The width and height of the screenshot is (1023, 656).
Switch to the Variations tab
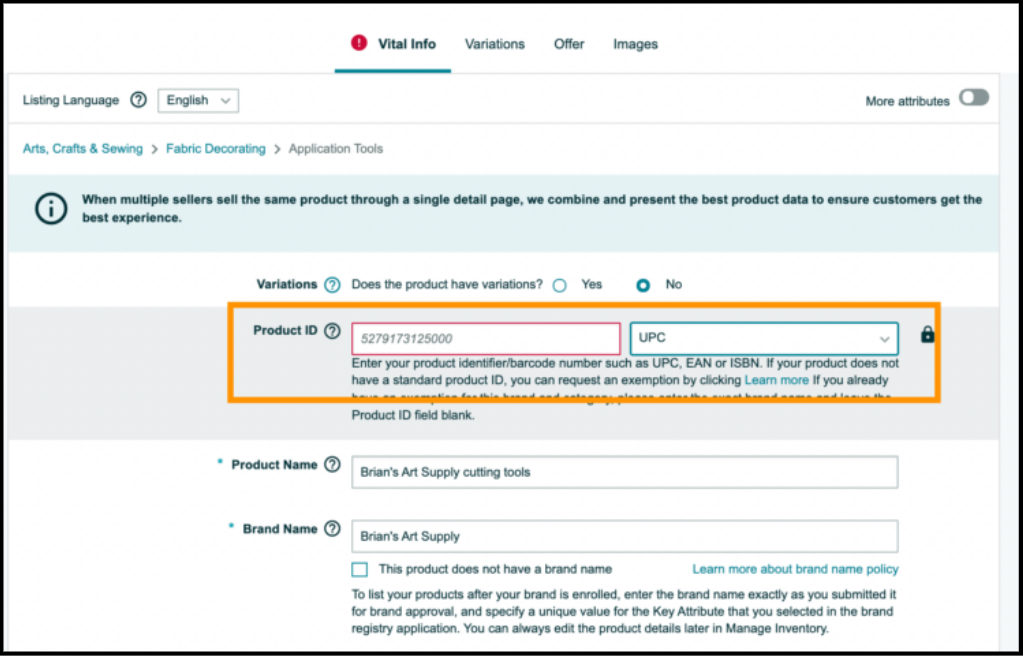(494, 44)
